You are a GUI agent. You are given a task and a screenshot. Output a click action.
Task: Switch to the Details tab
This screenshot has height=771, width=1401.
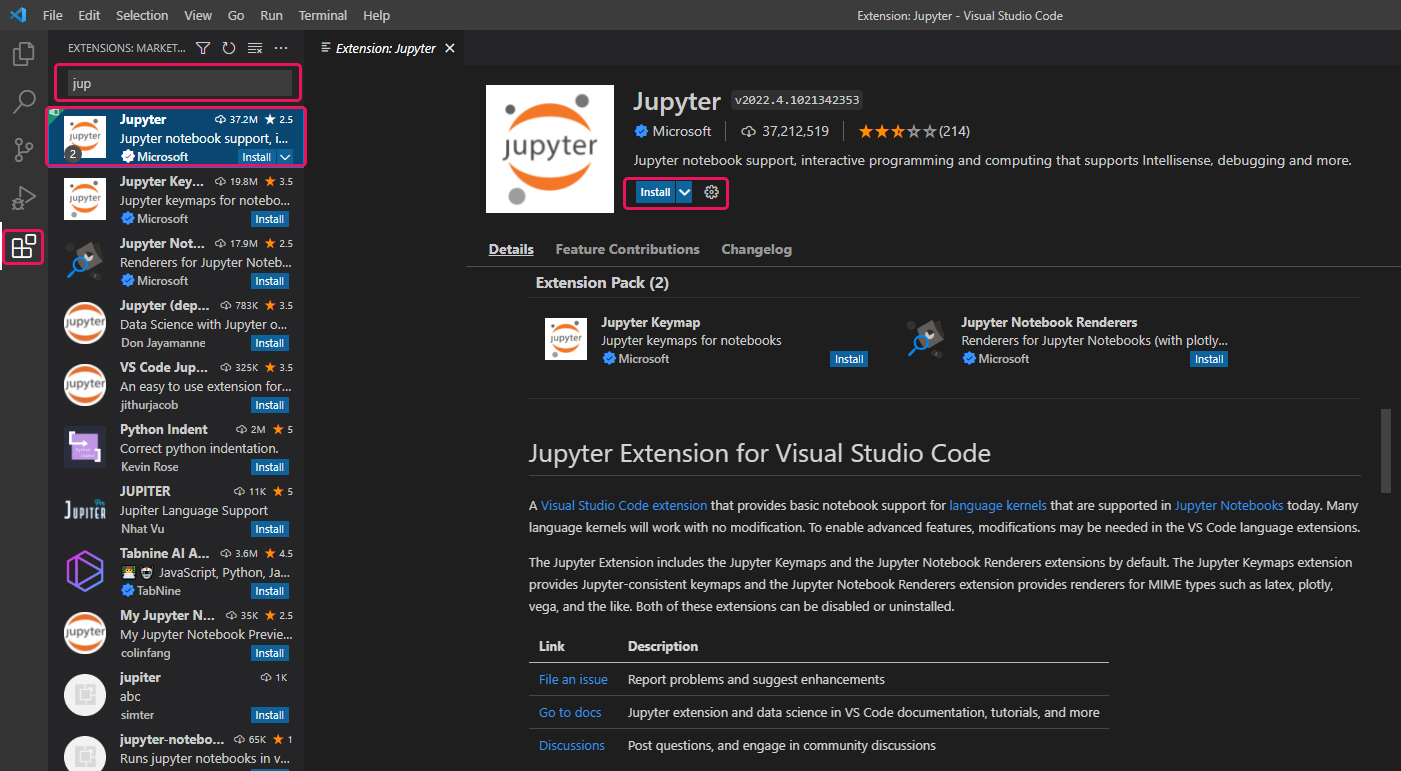[511, 249]
